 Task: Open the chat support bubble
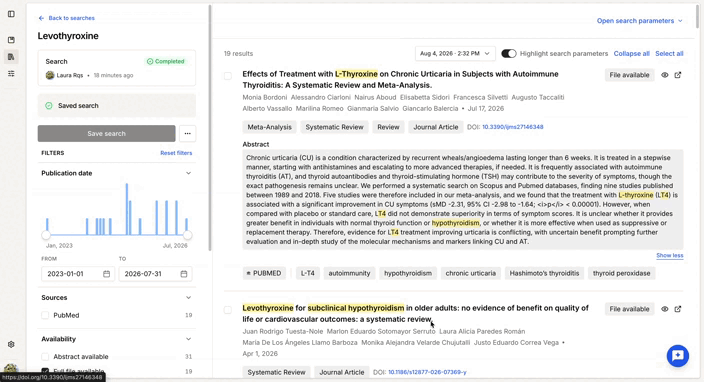point(678,356)
